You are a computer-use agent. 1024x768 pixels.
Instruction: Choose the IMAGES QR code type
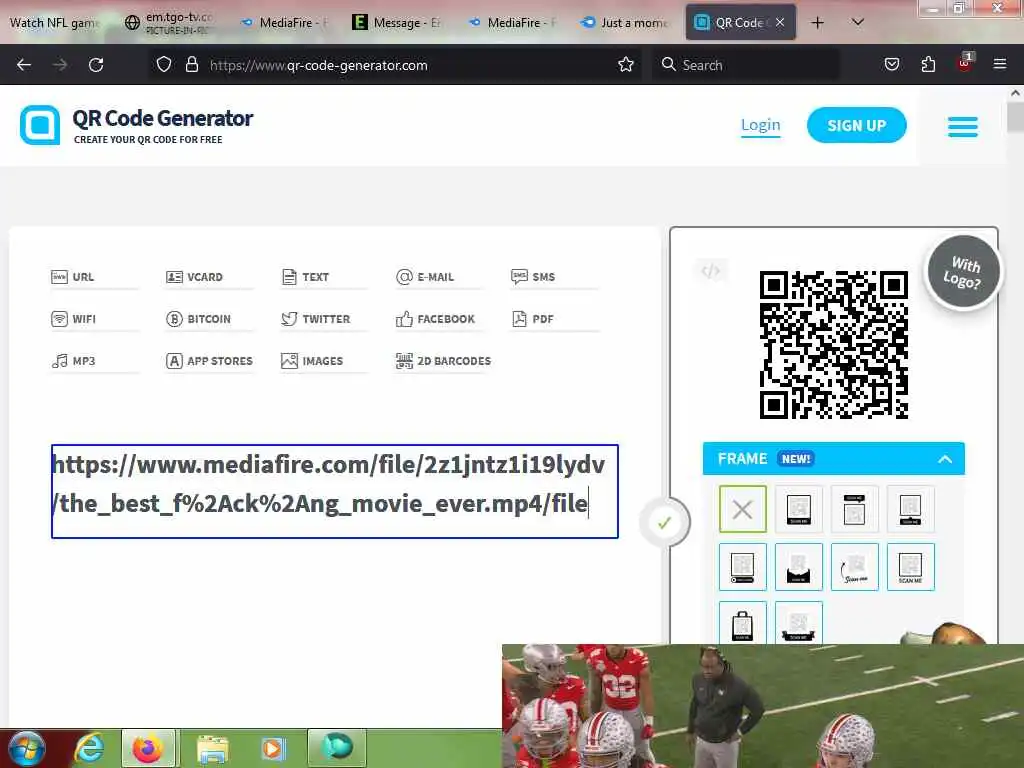[312, 360]
